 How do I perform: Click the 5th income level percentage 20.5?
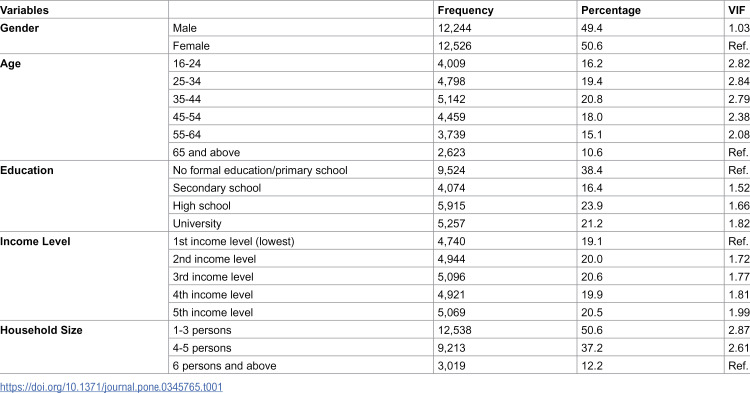click(592, 313)
